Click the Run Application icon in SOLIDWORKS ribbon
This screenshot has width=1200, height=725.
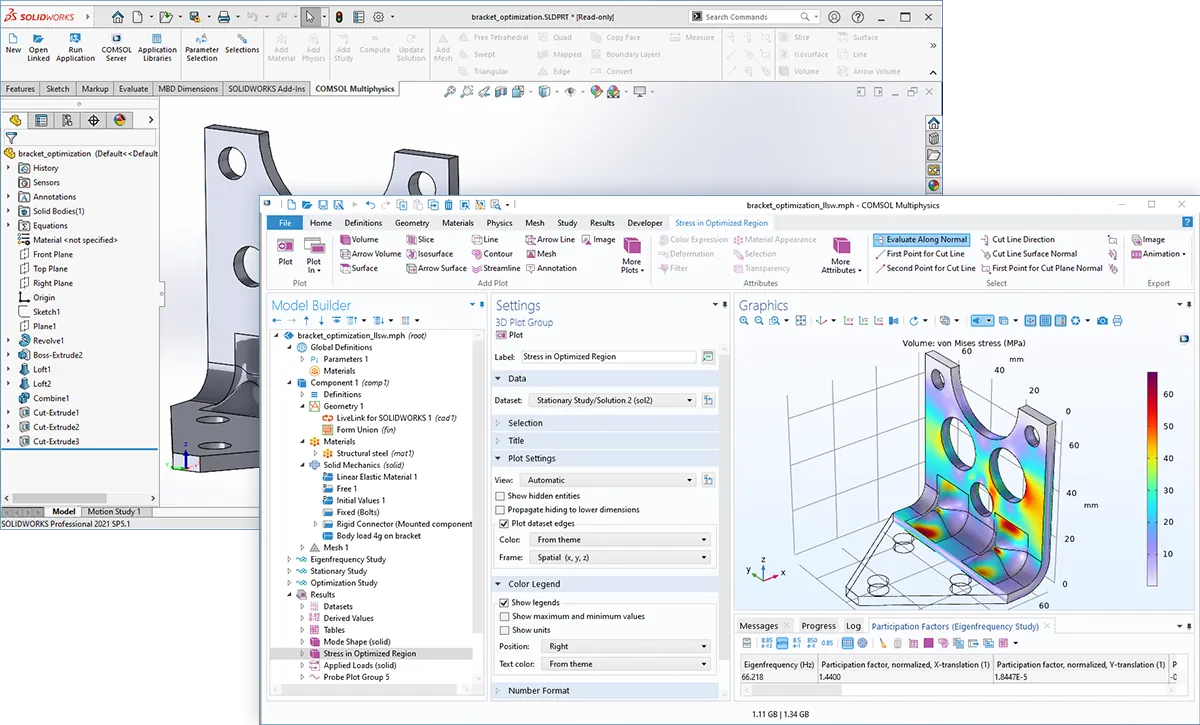[x=76, y=40]
